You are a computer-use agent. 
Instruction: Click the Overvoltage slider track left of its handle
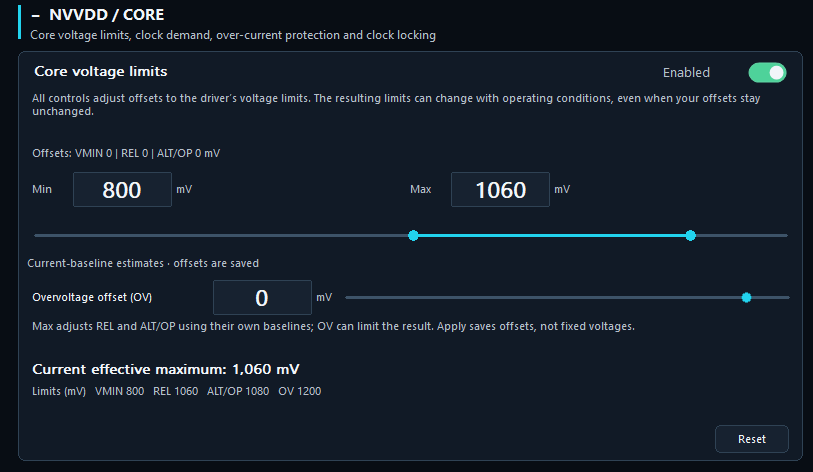(543, 298)
